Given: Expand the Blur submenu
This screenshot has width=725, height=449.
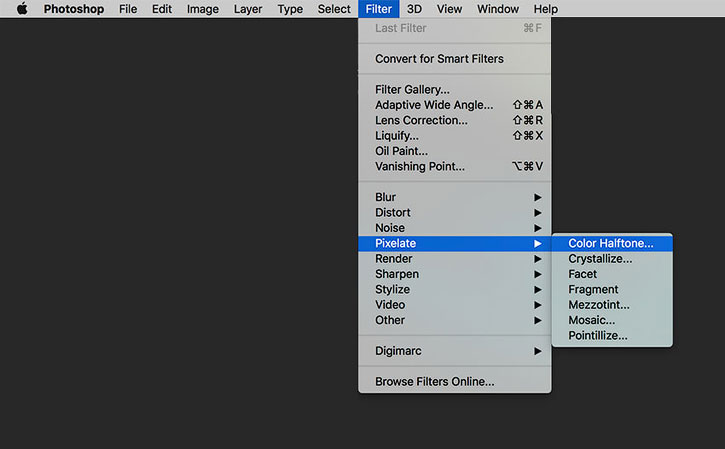Looking at the screenshot, I should coord(455,197).
